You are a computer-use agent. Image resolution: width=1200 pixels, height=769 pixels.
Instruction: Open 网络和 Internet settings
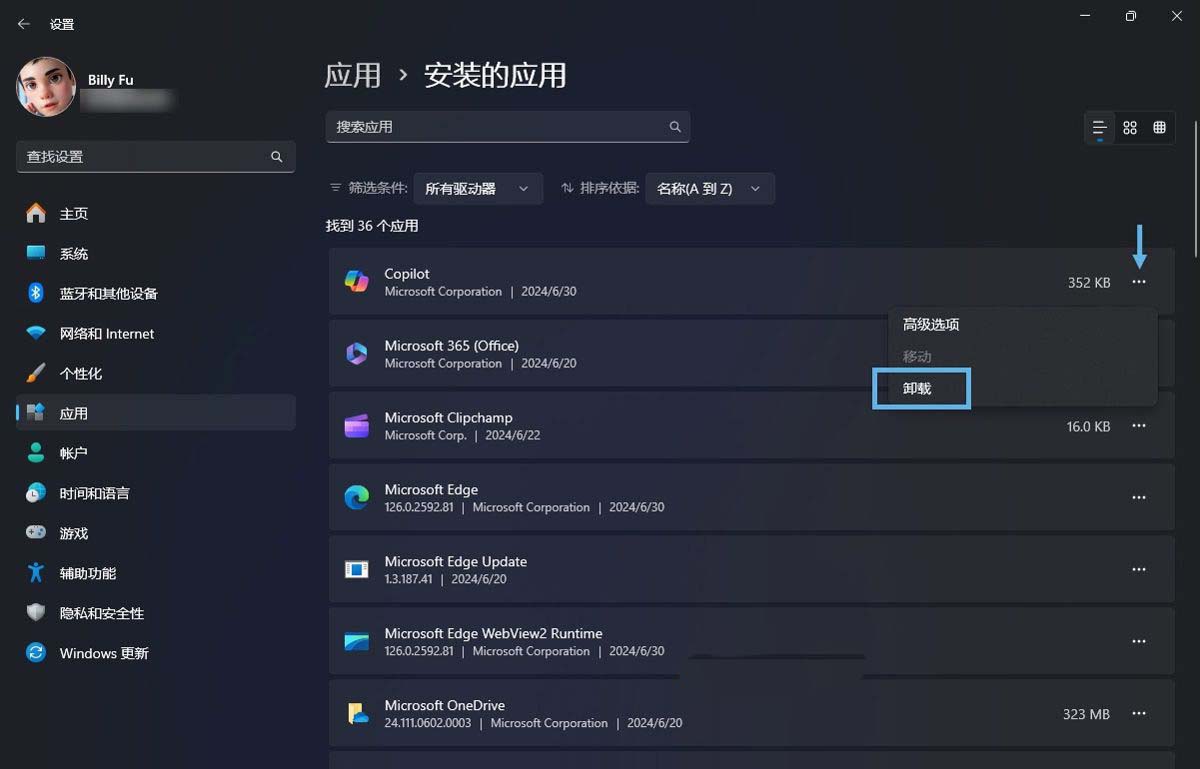pyautogui.click(x=156, y=333)
